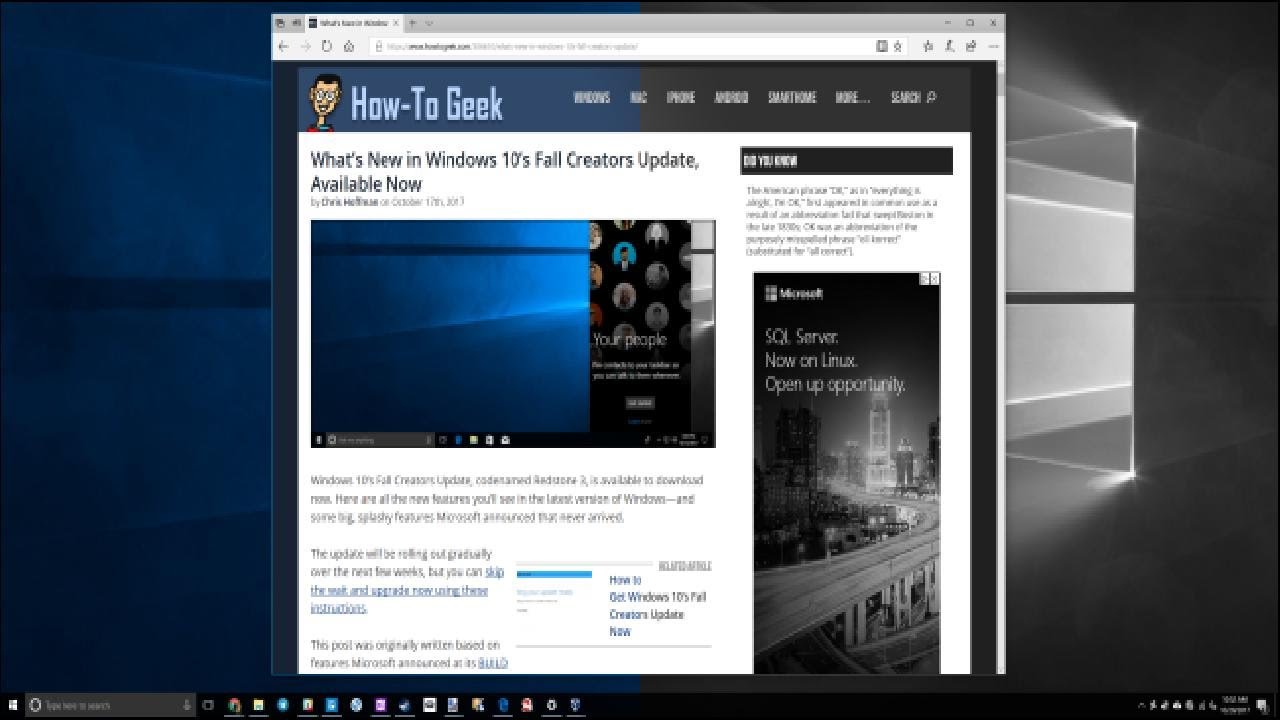Close the What's New in Windows tab

tap(396, 22)
